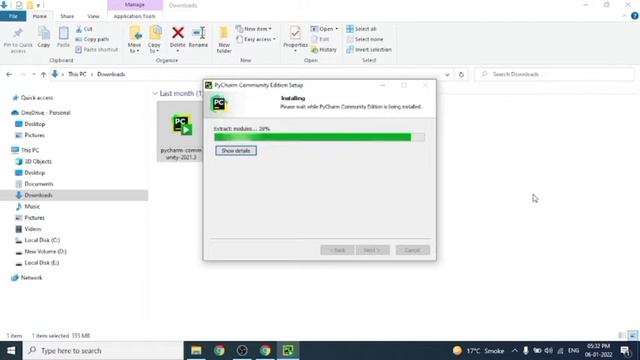Screen dimensions: 640x360
Task: Click the Windows Start button
Action: coord(11,351)
